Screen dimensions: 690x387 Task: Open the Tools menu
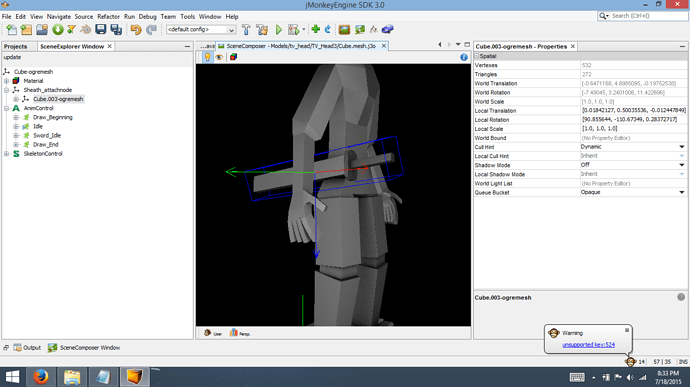pos(187,16)
